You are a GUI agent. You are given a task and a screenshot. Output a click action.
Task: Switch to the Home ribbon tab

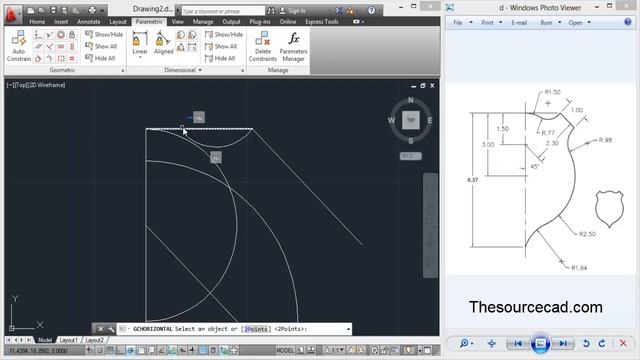tap(37, 22)
